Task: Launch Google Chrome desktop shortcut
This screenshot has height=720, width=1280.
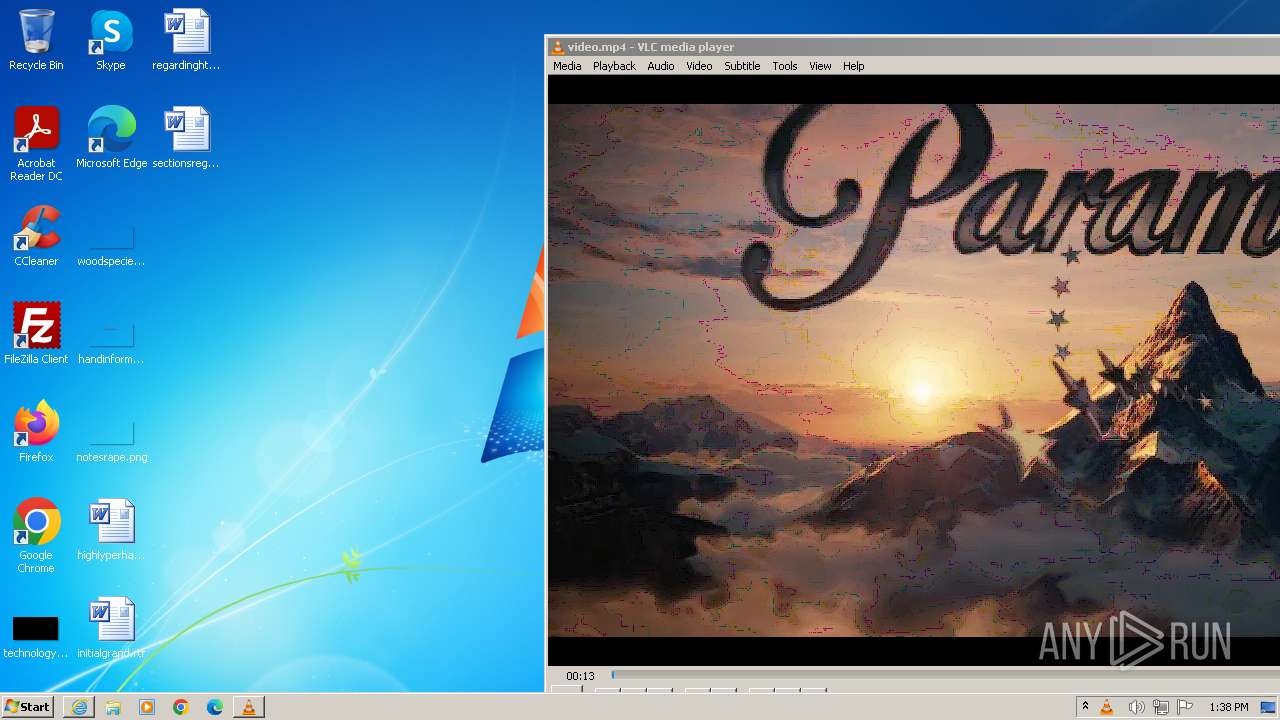Action: pyautogui.click(x=36, y=536)
